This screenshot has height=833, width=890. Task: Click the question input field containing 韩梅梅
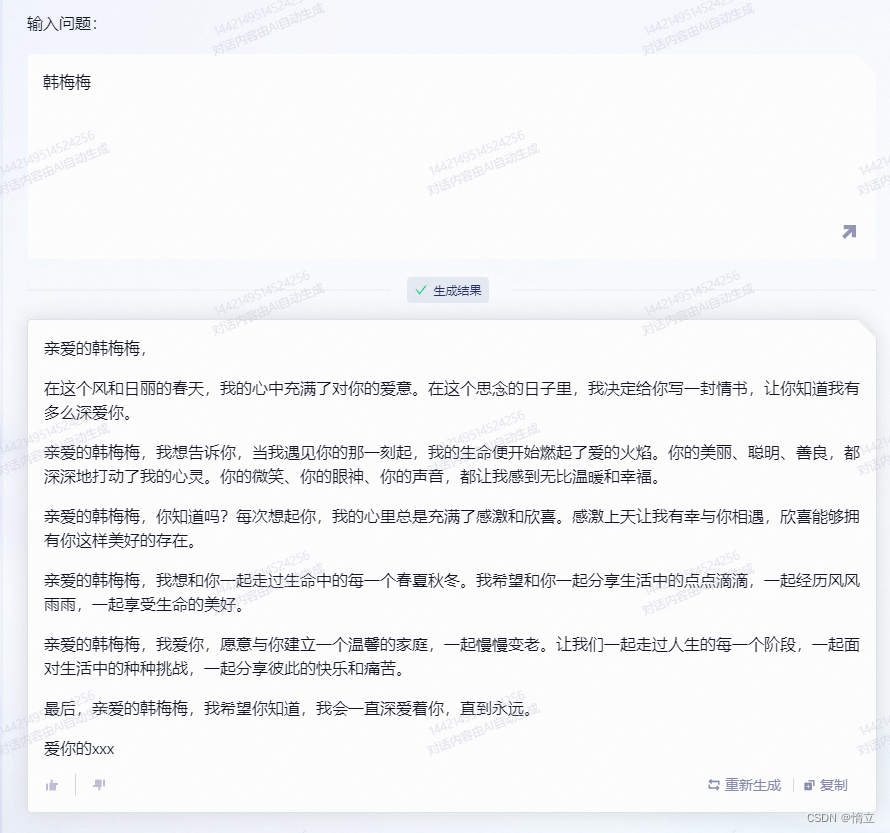(x=452, y=157)
